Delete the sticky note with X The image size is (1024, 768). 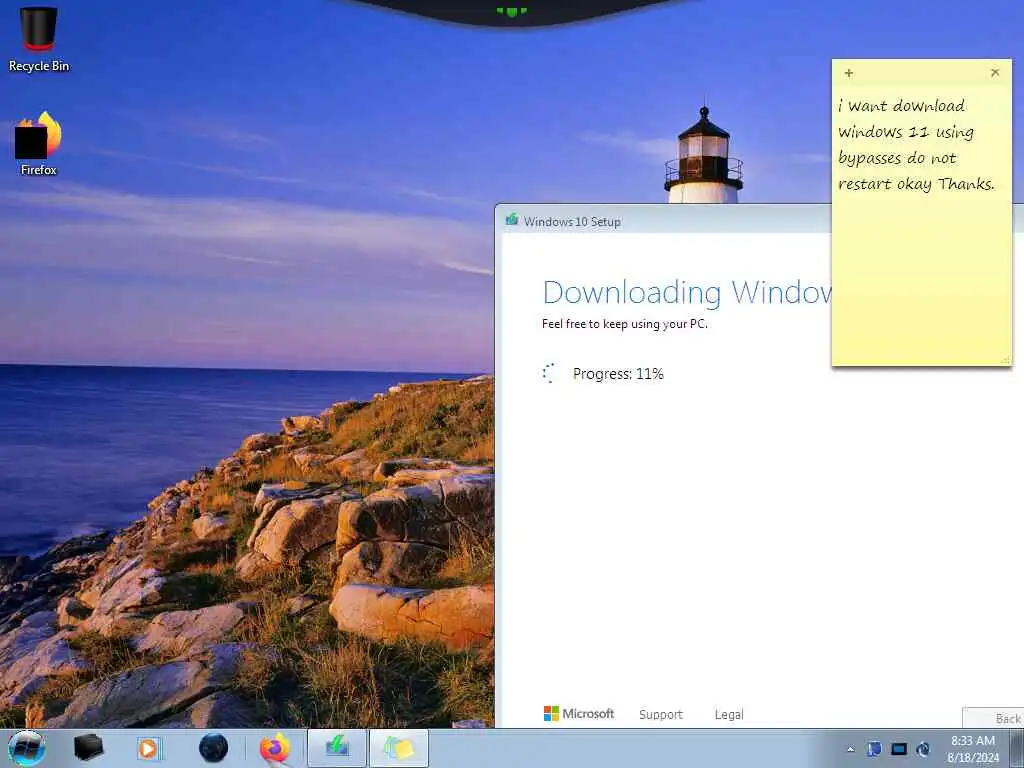click(995, 72)
